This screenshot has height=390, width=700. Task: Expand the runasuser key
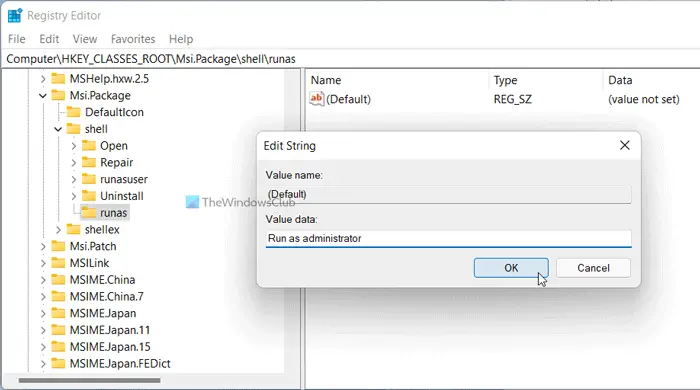(x=74, y=179)
